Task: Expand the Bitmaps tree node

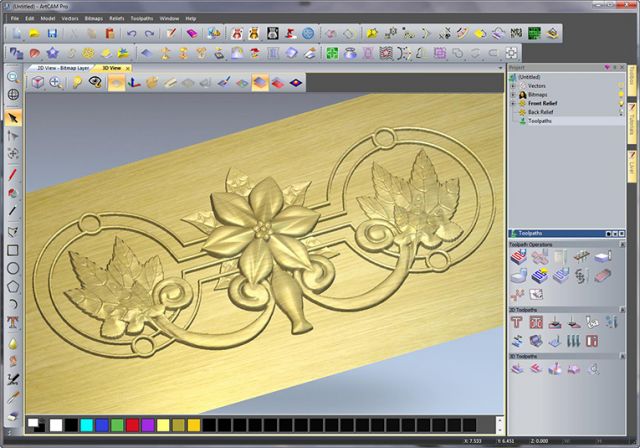Action: (513, 95)
